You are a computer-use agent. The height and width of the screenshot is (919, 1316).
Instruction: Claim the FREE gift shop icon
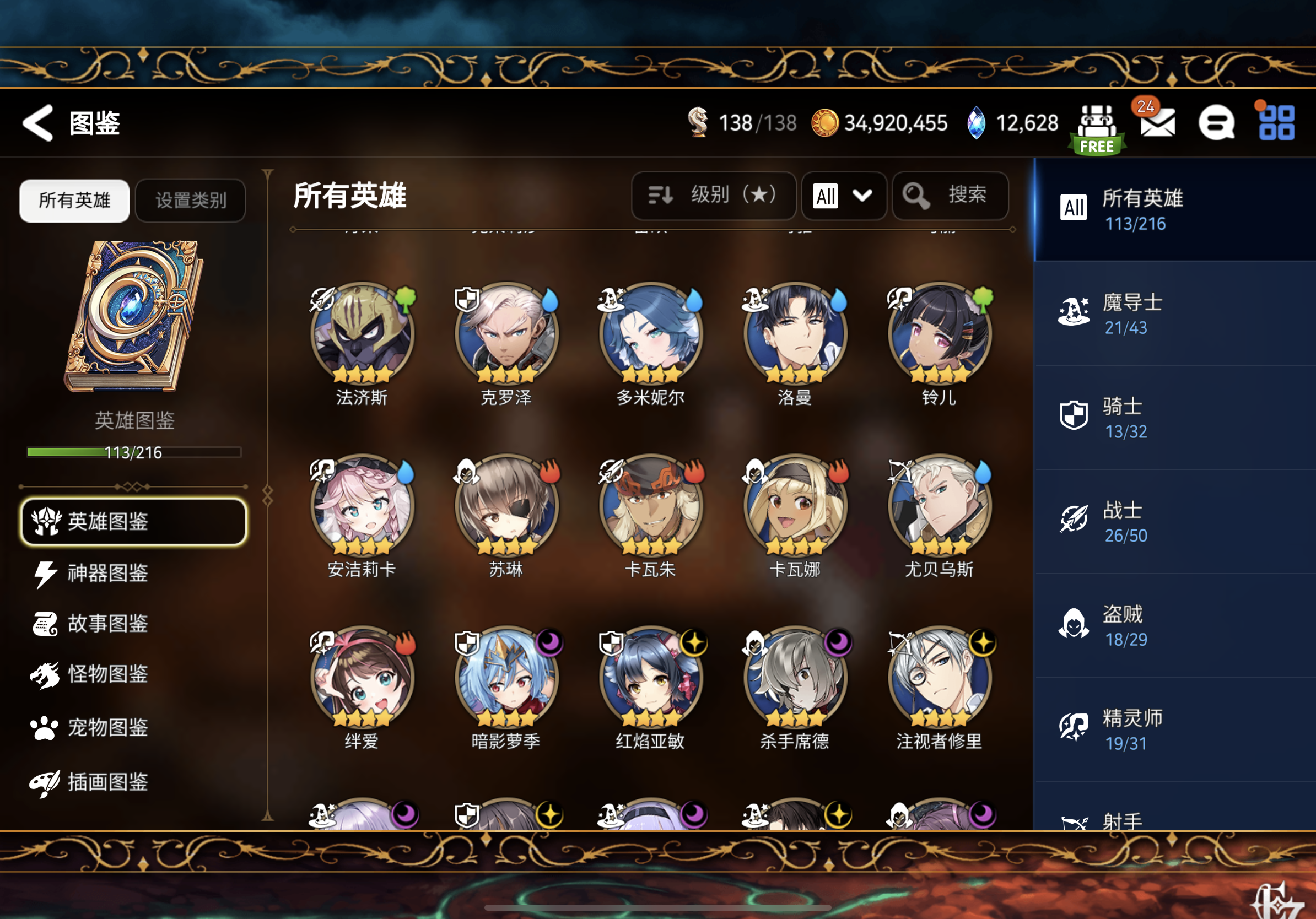(x=1097, y=129)
